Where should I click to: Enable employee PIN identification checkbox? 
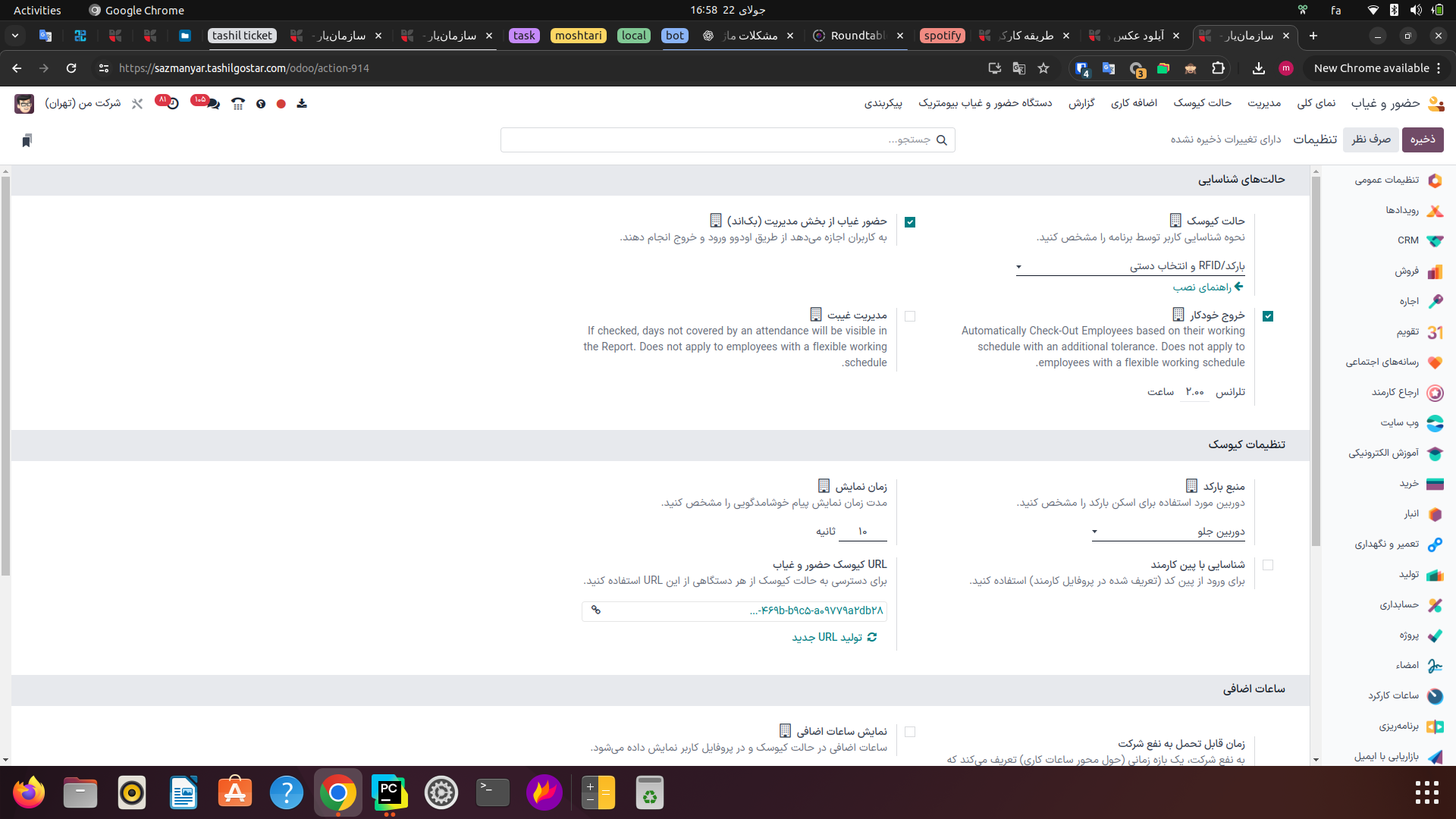pos(1268,565)
